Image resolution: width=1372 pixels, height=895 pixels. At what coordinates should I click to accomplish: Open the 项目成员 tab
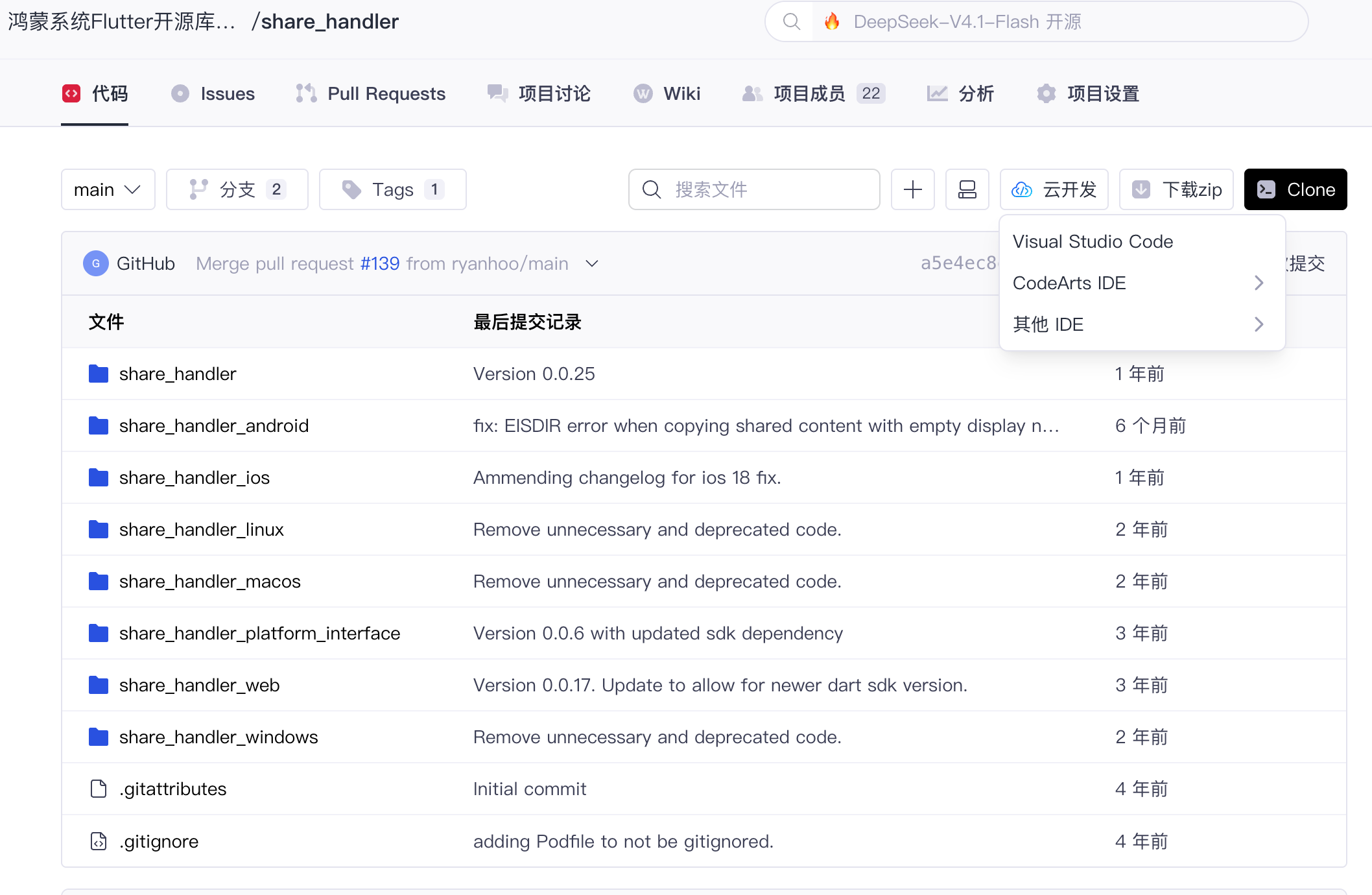[813, 93]
